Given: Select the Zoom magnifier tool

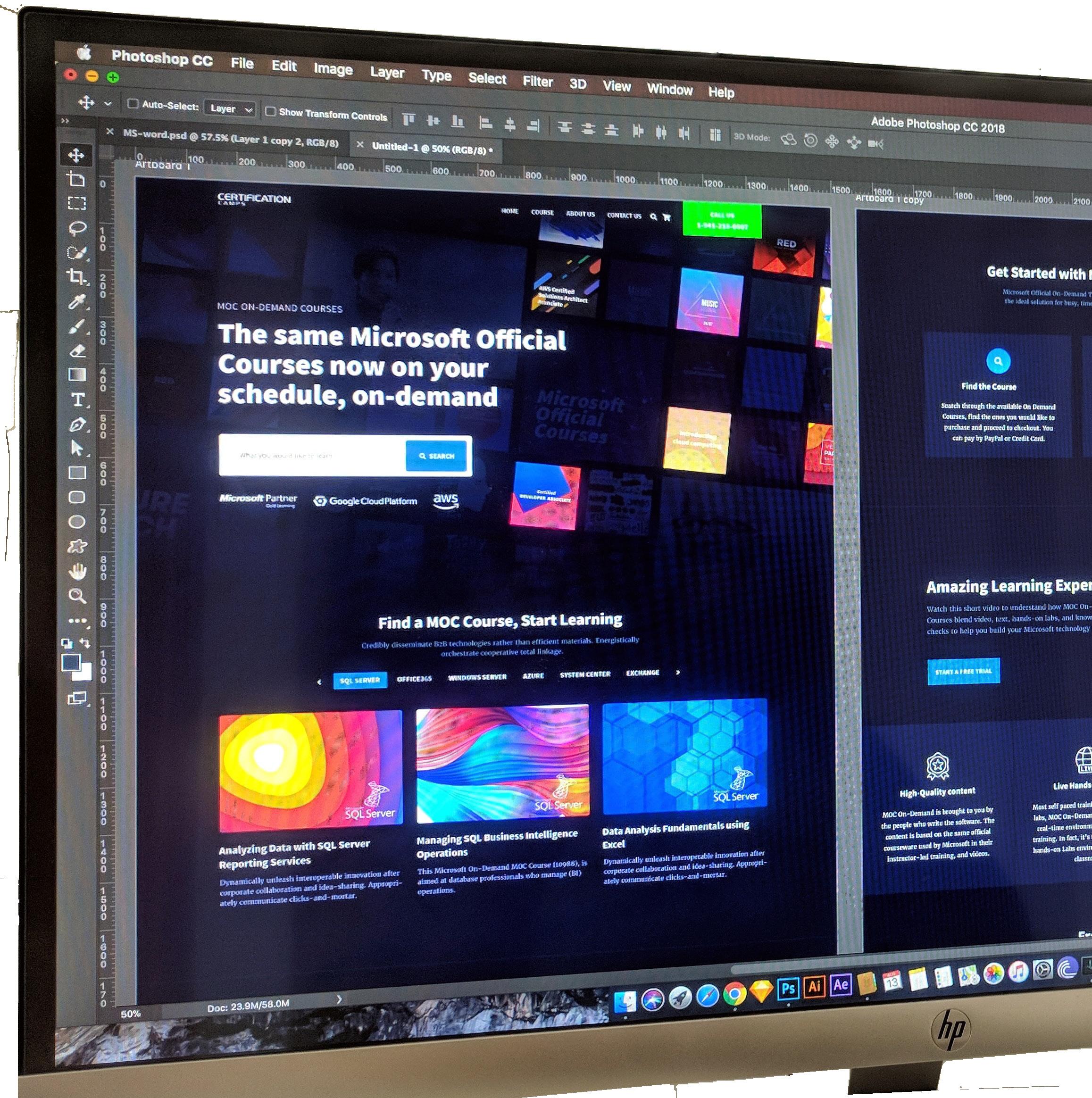Looking at the screenshot, I should click(x=77, y=596).
